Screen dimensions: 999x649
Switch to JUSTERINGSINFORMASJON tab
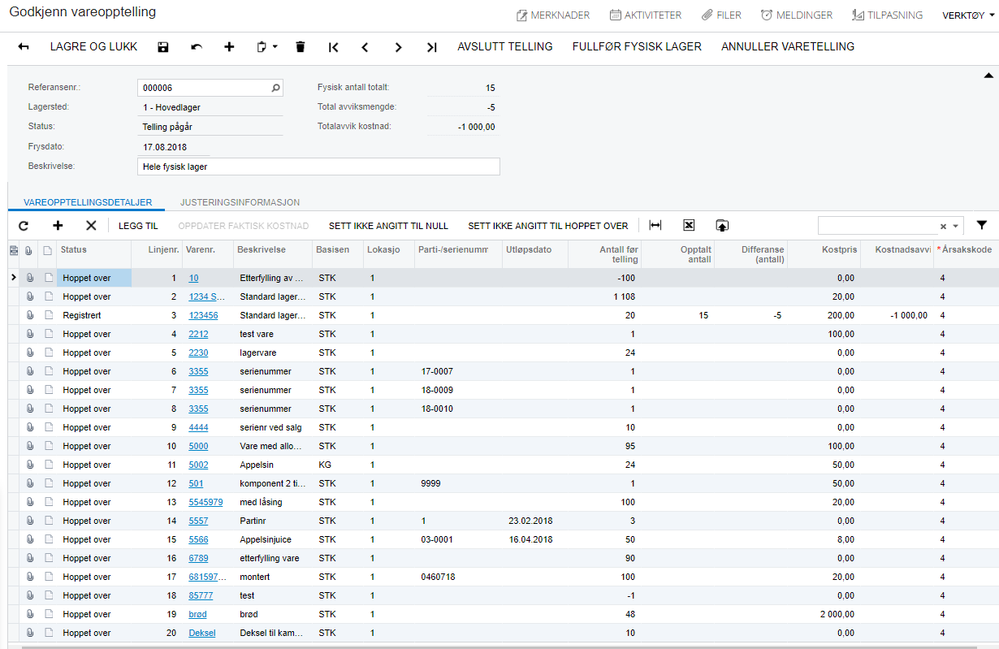click(x=240, y=202)
